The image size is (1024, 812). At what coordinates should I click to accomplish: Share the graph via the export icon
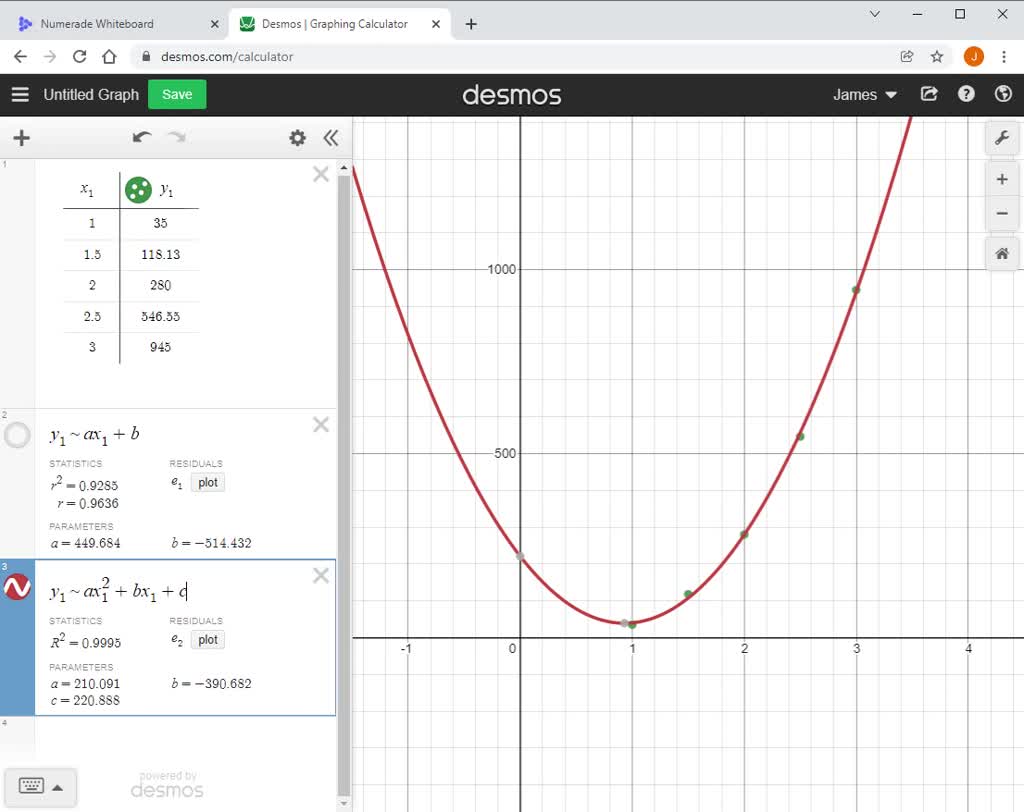(928, 94)
